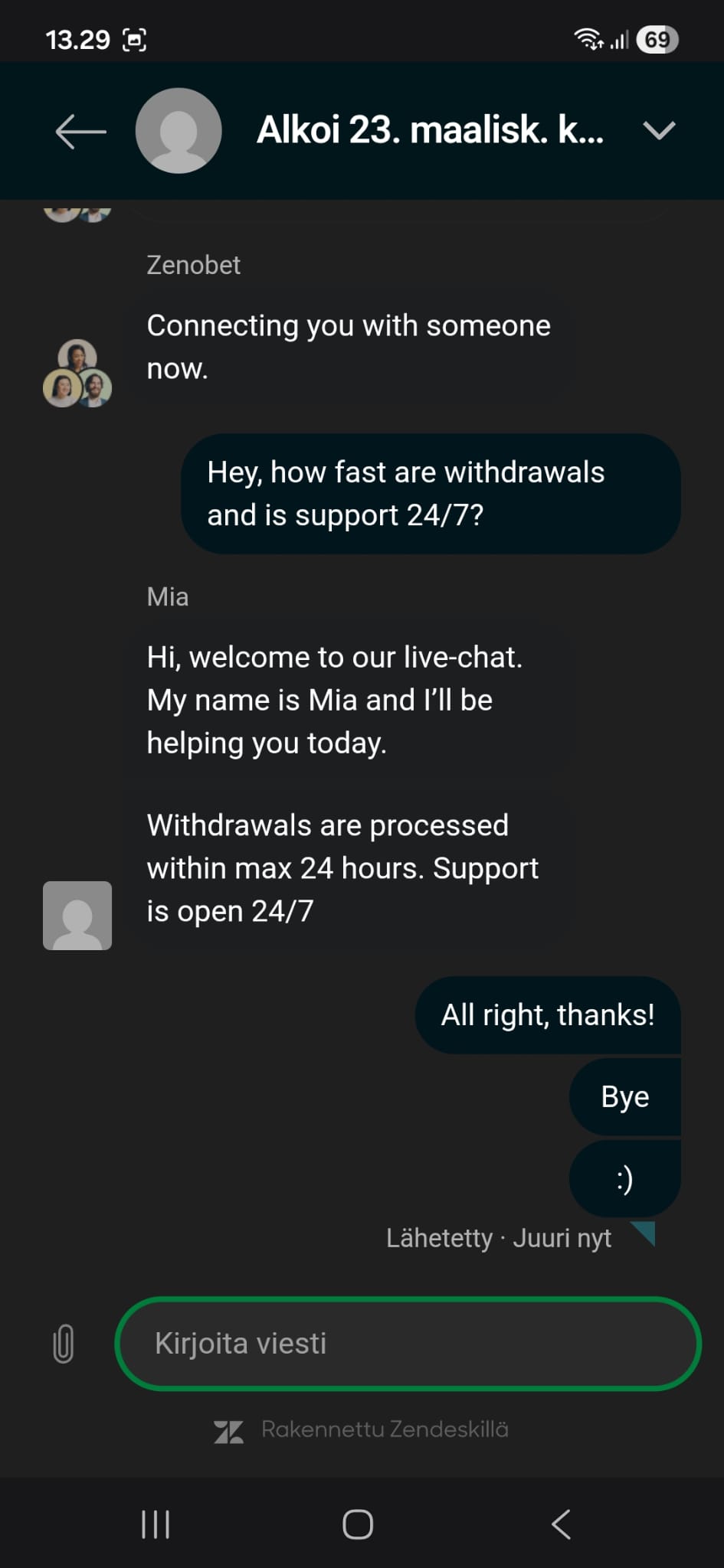
Task: Tap the back arrow in chat header
Action: [x=80, y=131]
